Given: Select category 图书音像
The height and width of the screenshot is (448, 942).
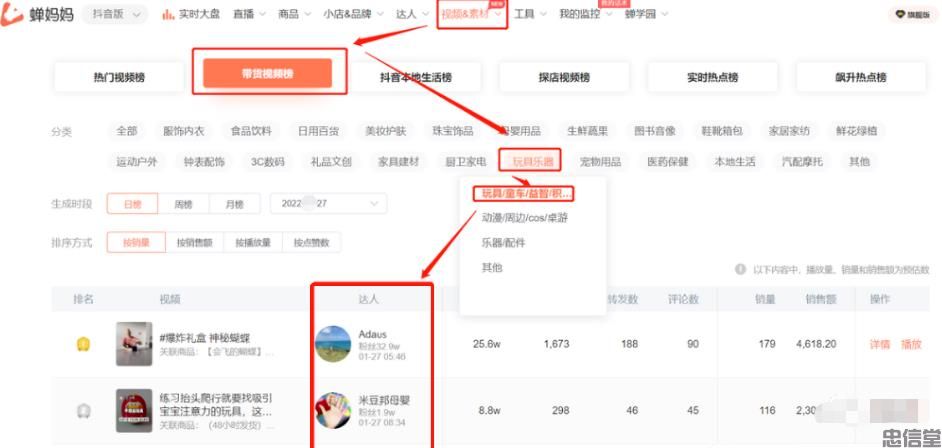Looking at the screenshot, I should pyautogui.click(x=655, y=131).
